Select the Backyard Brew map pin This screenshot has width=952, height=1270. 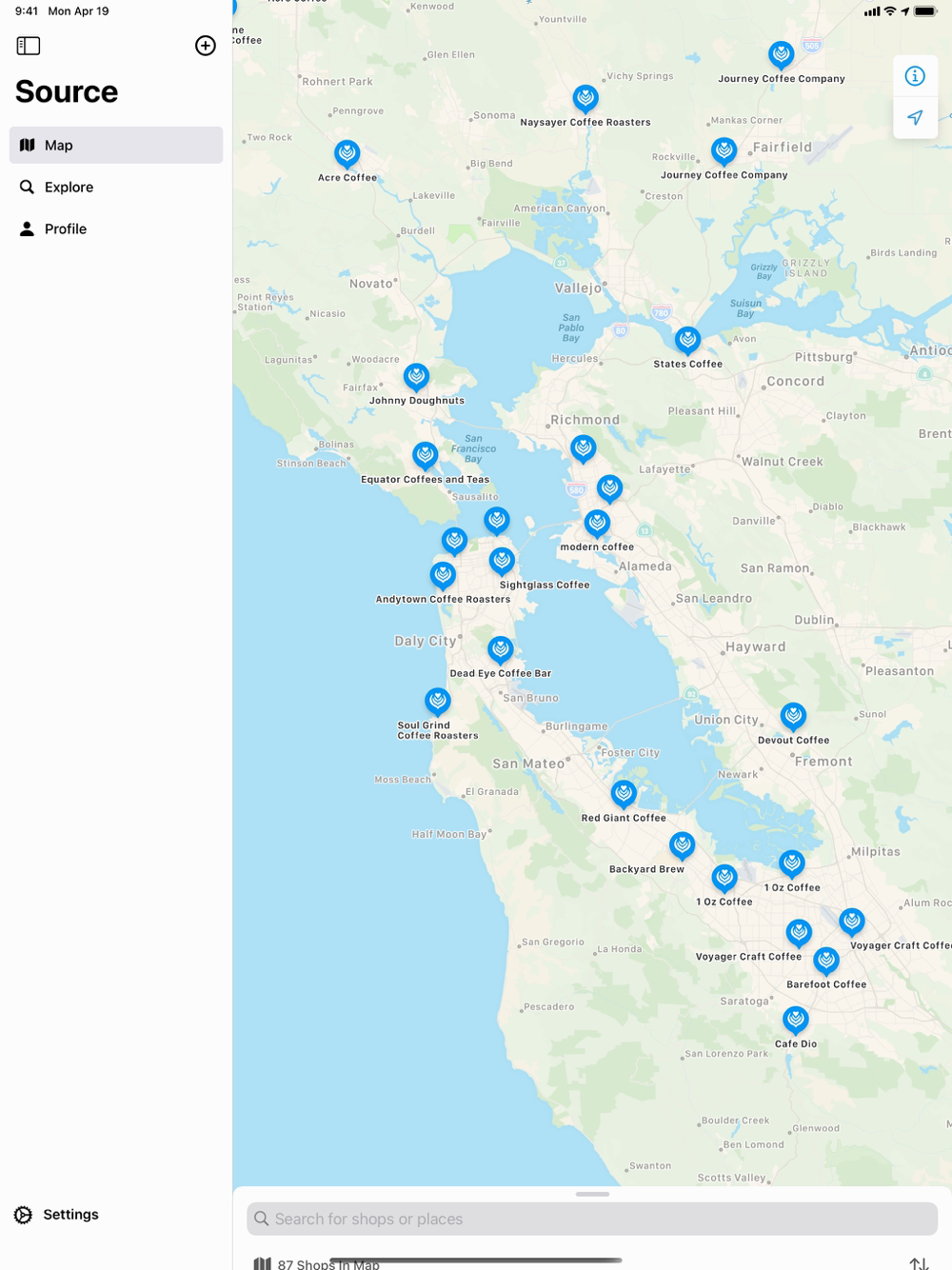click(x=682, y=845)
